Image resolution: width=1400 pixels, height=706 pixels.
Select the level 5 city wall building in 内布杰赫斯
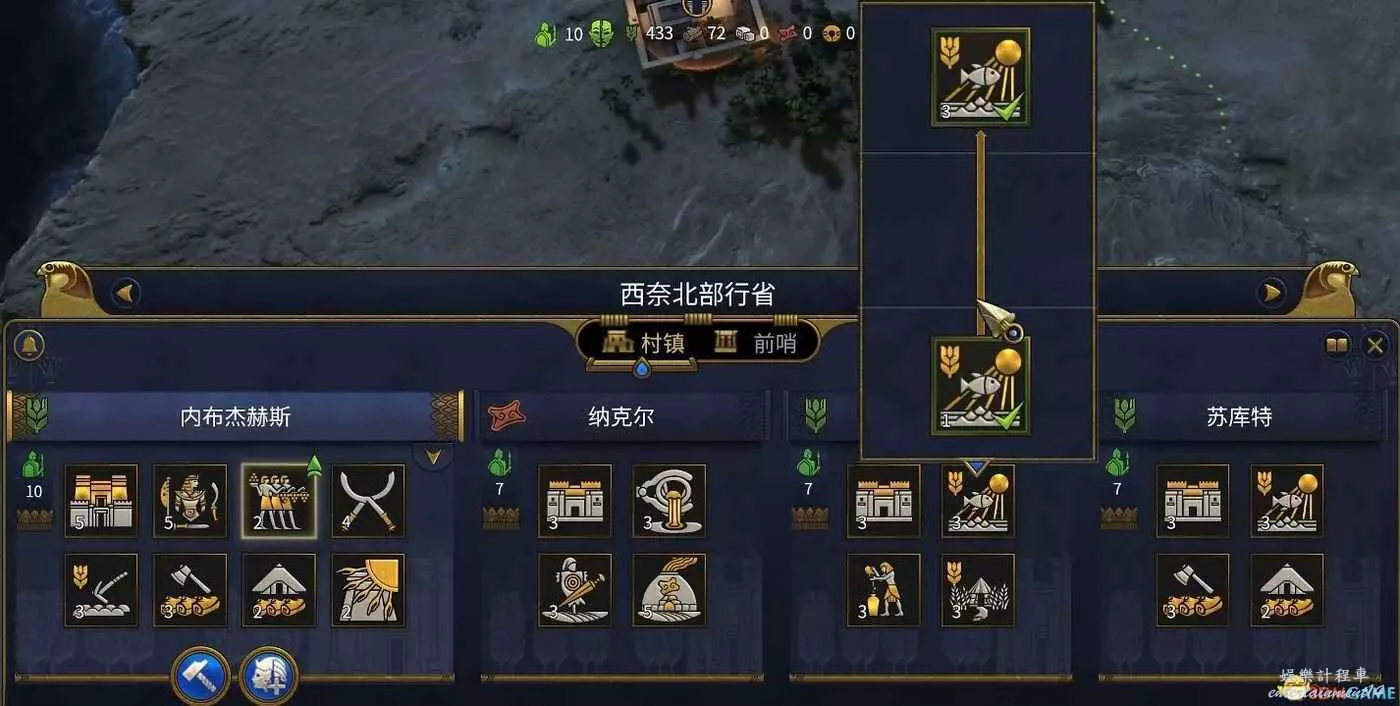tap(101, 501)
